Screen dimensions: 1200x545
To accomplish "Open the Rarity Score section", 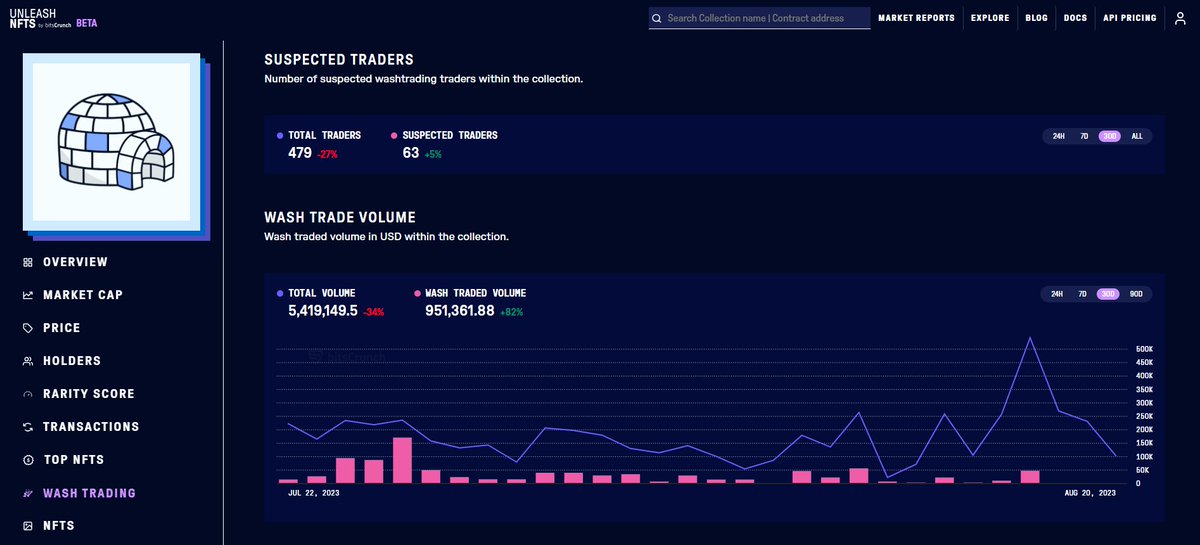I will 89,394.
